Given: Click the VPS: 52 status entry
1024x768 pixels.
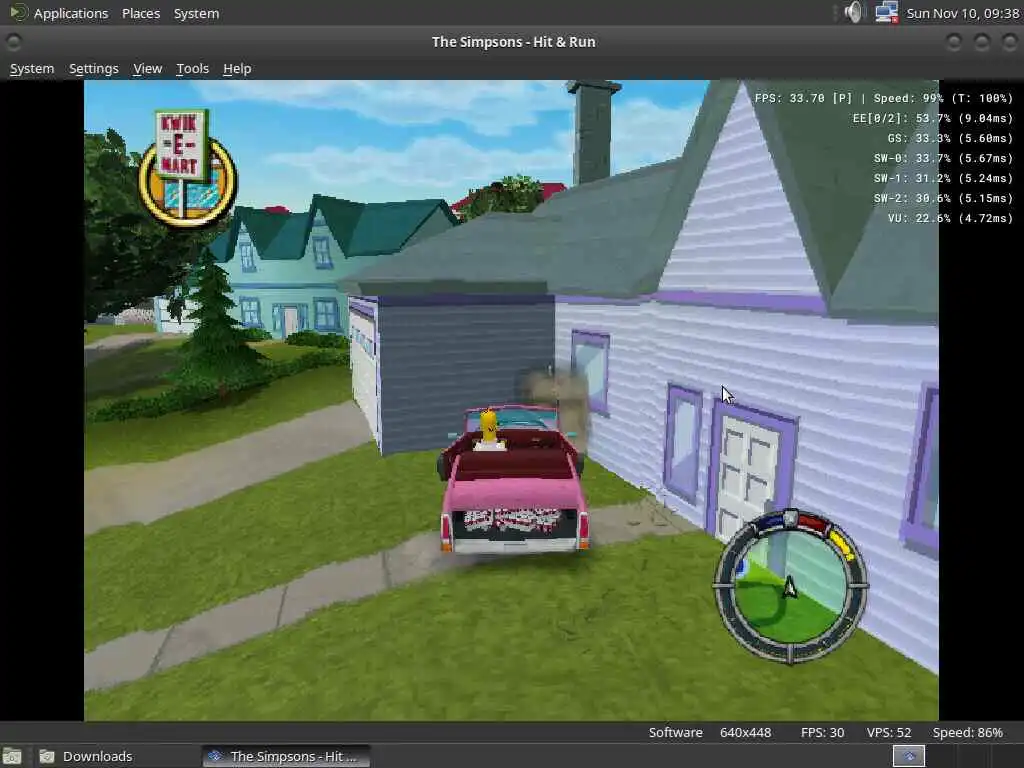Looking at the screenshot, I should click(x=888, y=733).
